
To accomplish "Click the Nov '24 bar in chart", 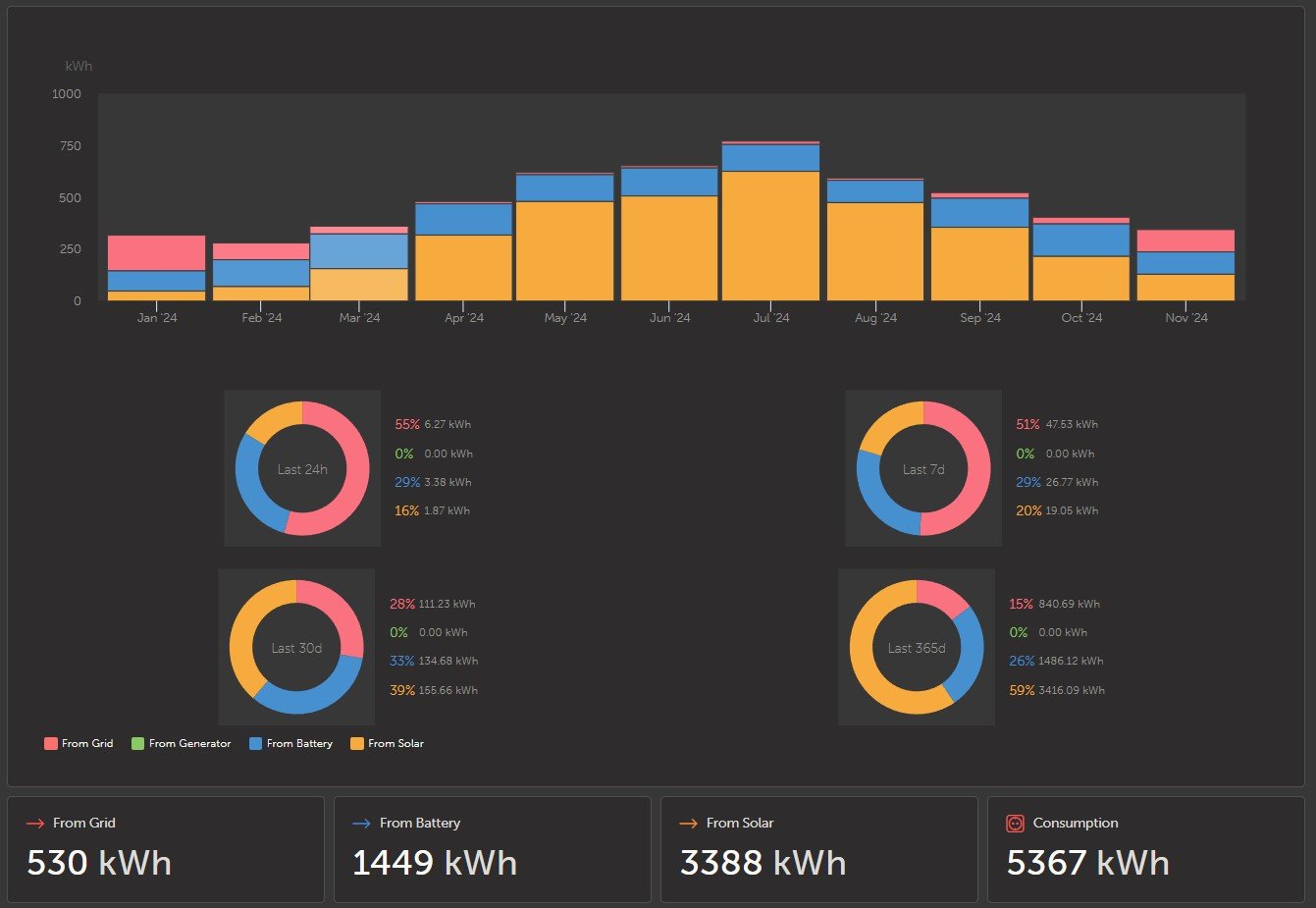I will (1185, 265).
